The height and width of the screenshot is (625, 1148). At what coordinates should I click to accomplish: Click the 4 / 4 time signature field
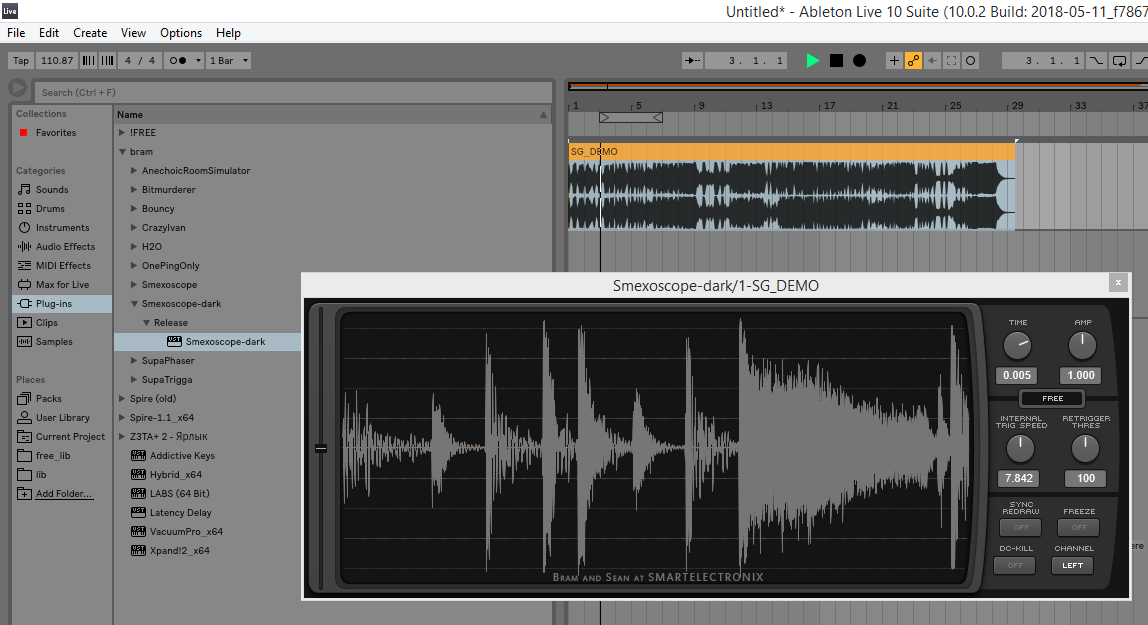click(139, 61)
